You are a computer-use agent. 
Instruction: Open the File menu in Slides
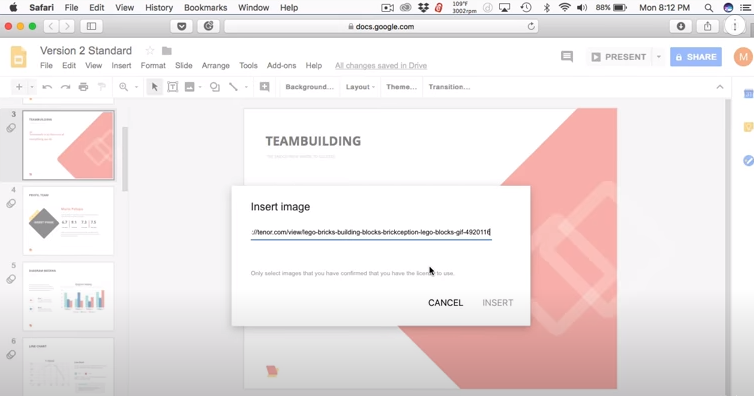[46, 65]
